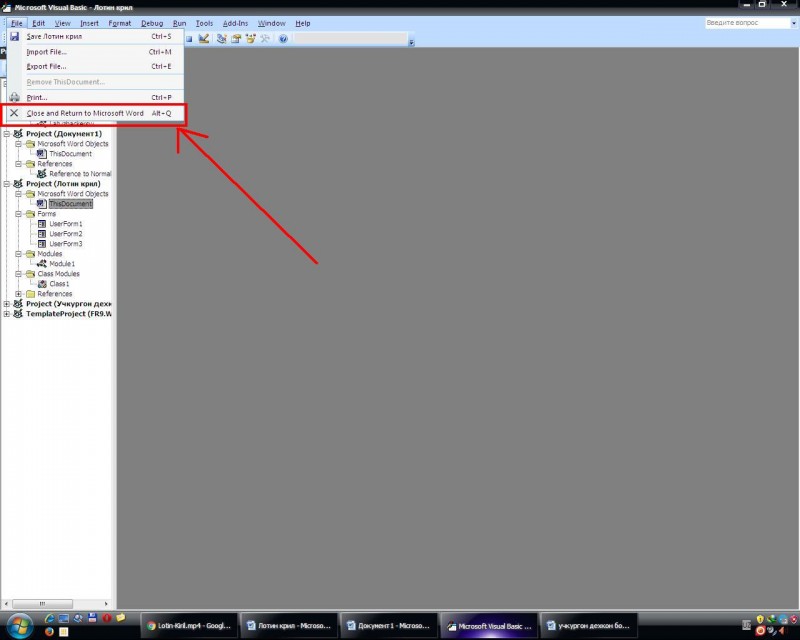Expand References folder under Class Modules

pos(18,294)
